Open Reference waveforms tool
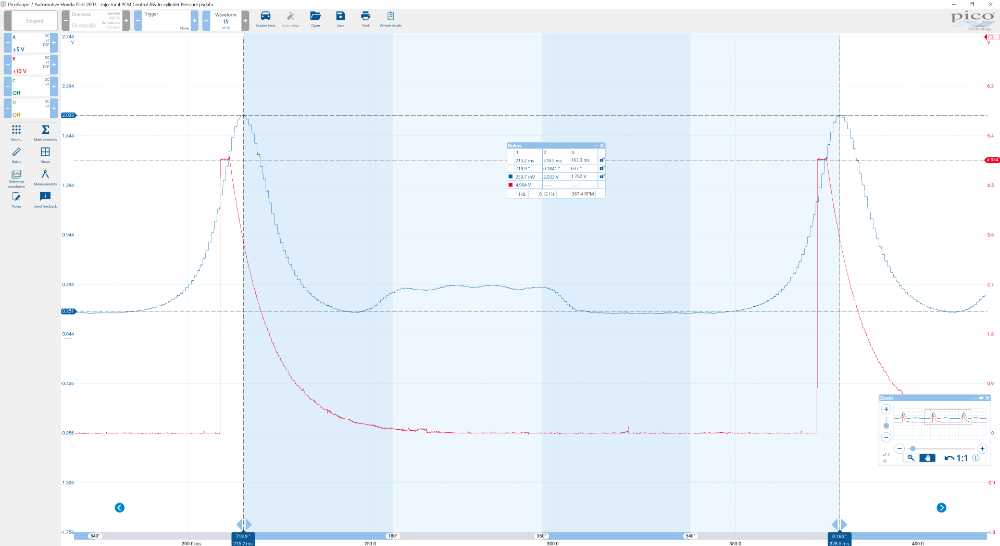The height and width of the screenshot is (546, 1000). (x=16, y=176)
